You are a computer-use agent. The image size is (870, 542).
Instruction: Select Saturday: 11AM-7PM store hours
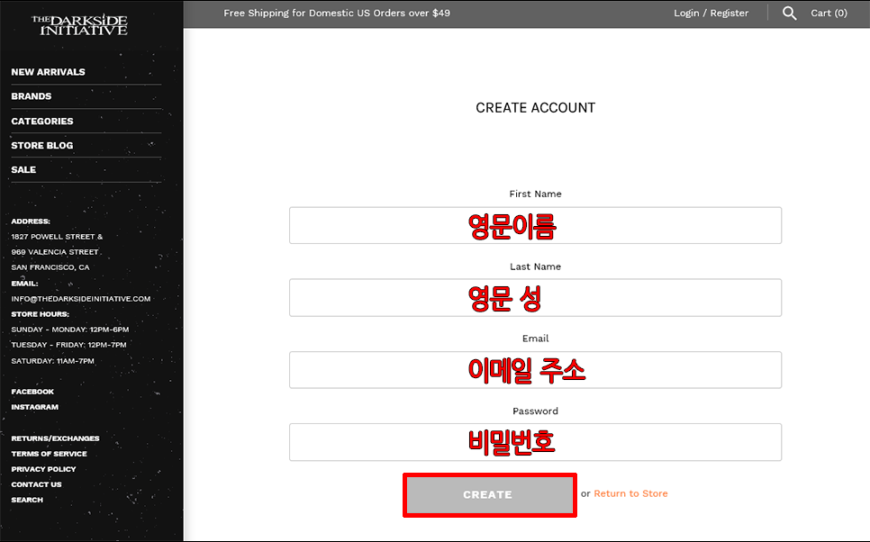point(53,361)
